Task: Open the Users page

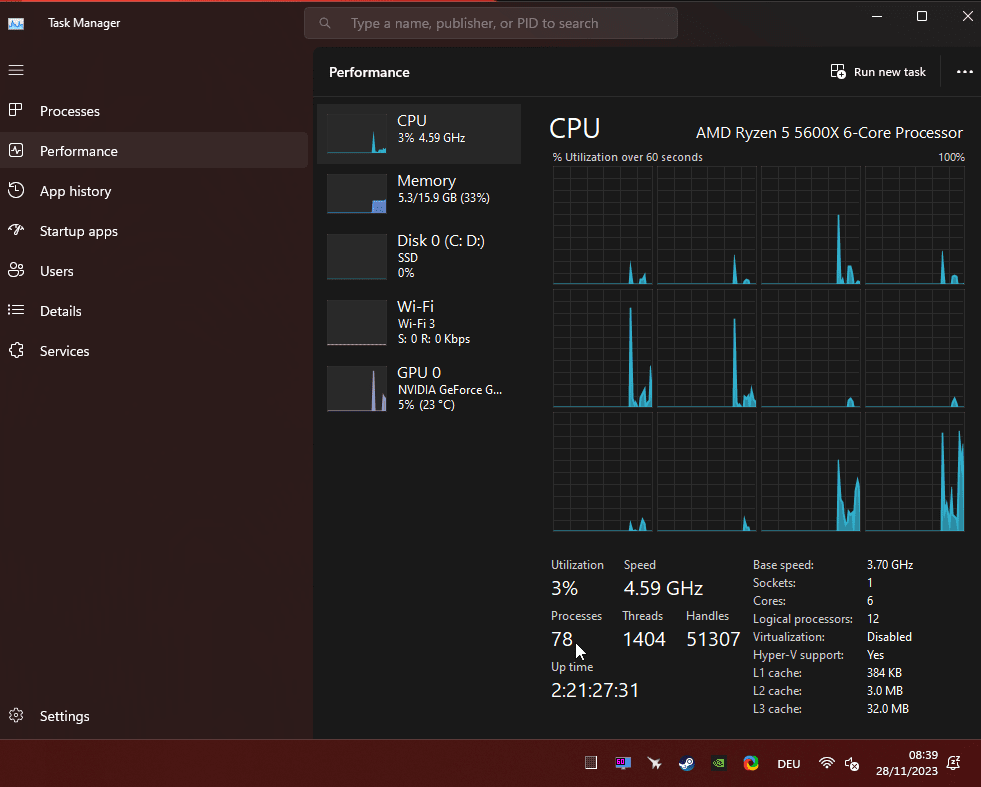Action: tap(154, 271)
